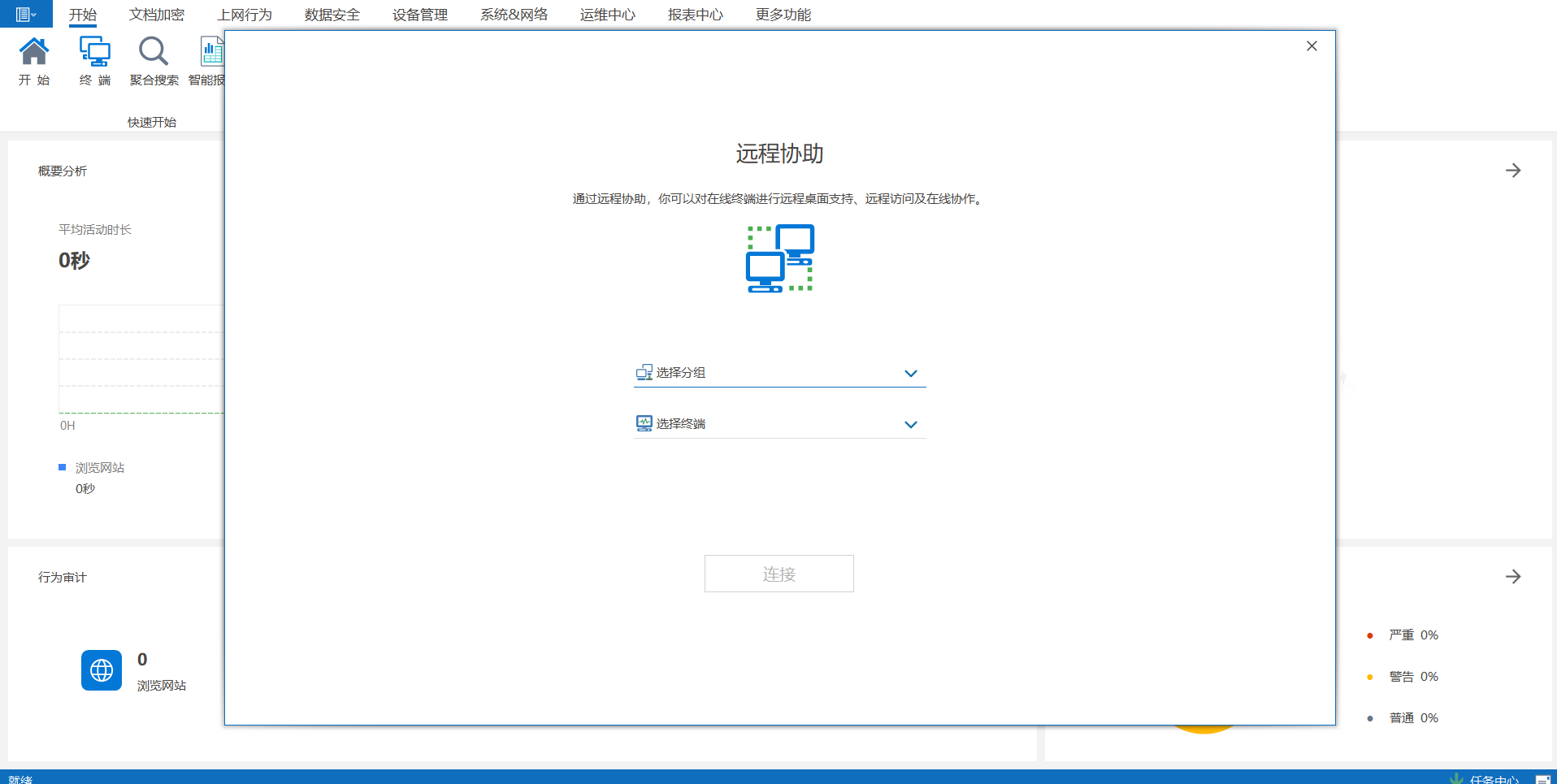The image size is (1557, 784).
Task: Click the blue 浏览网站 legend marker
Action: pyautogui.click(x=63, y=467)
